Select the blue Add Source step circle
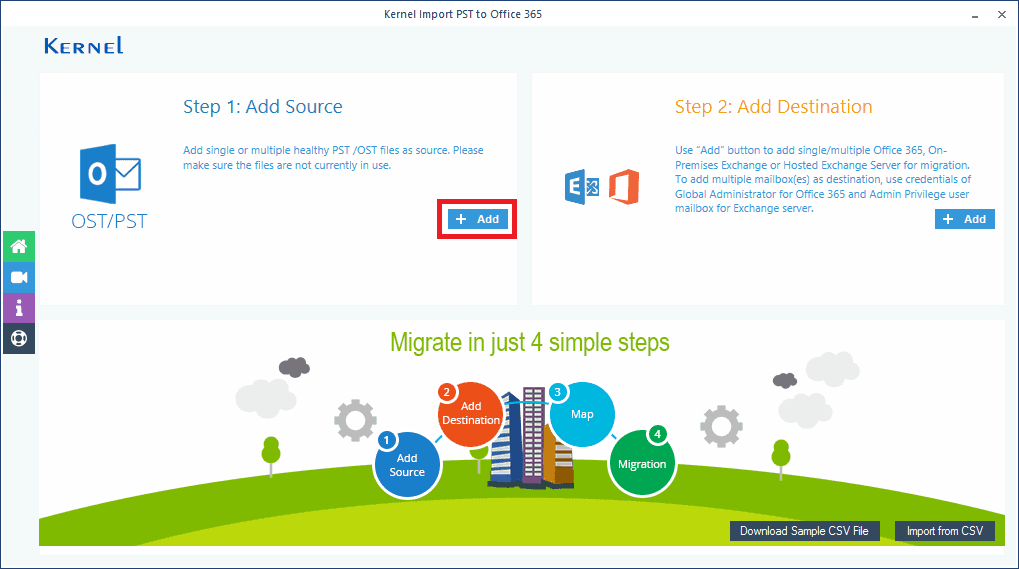 click(x=407, y=464)
